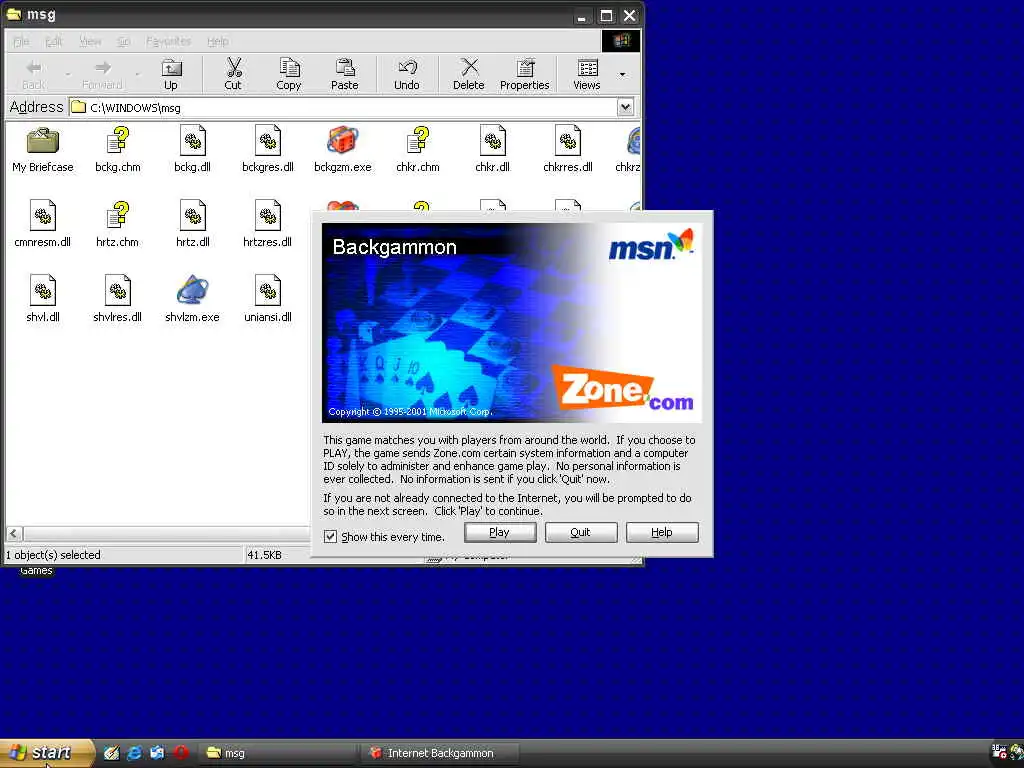Select the shvl.dll file
1024x768 pixels.
click(x=42, y=299)
